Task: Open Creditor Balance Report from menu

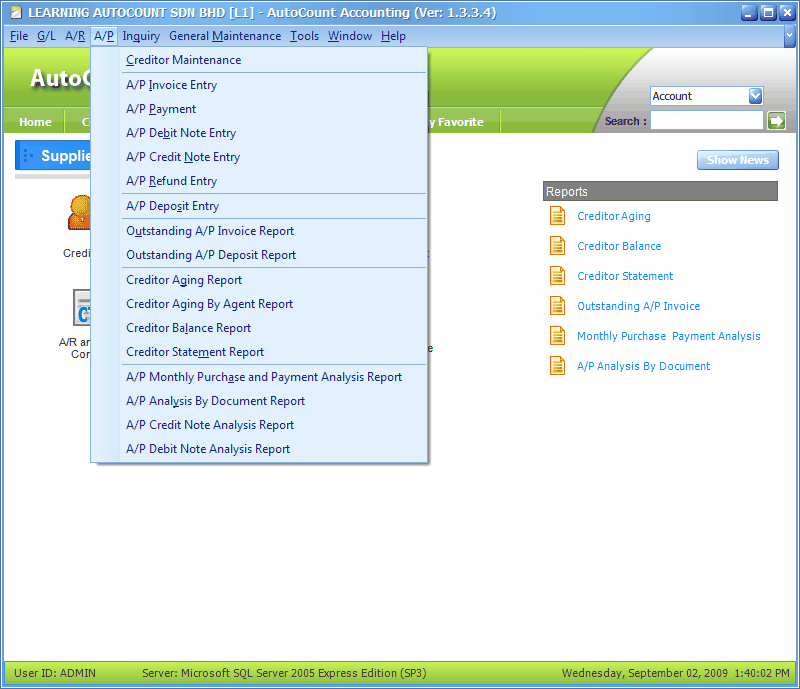Action: click(x=274, y=328)
